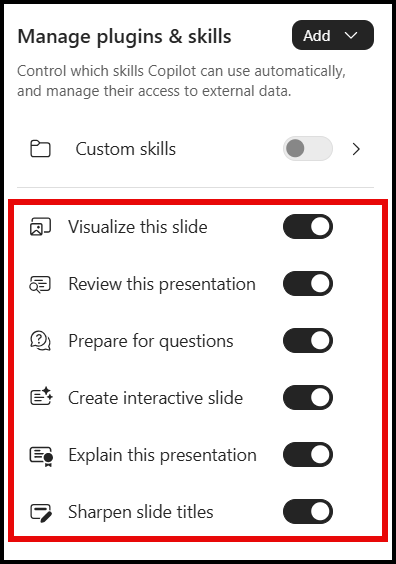The width and height of the screenshot is (396, 564).
Task: Click the Manage plugins & skills heading
Action: pos(124,37)
